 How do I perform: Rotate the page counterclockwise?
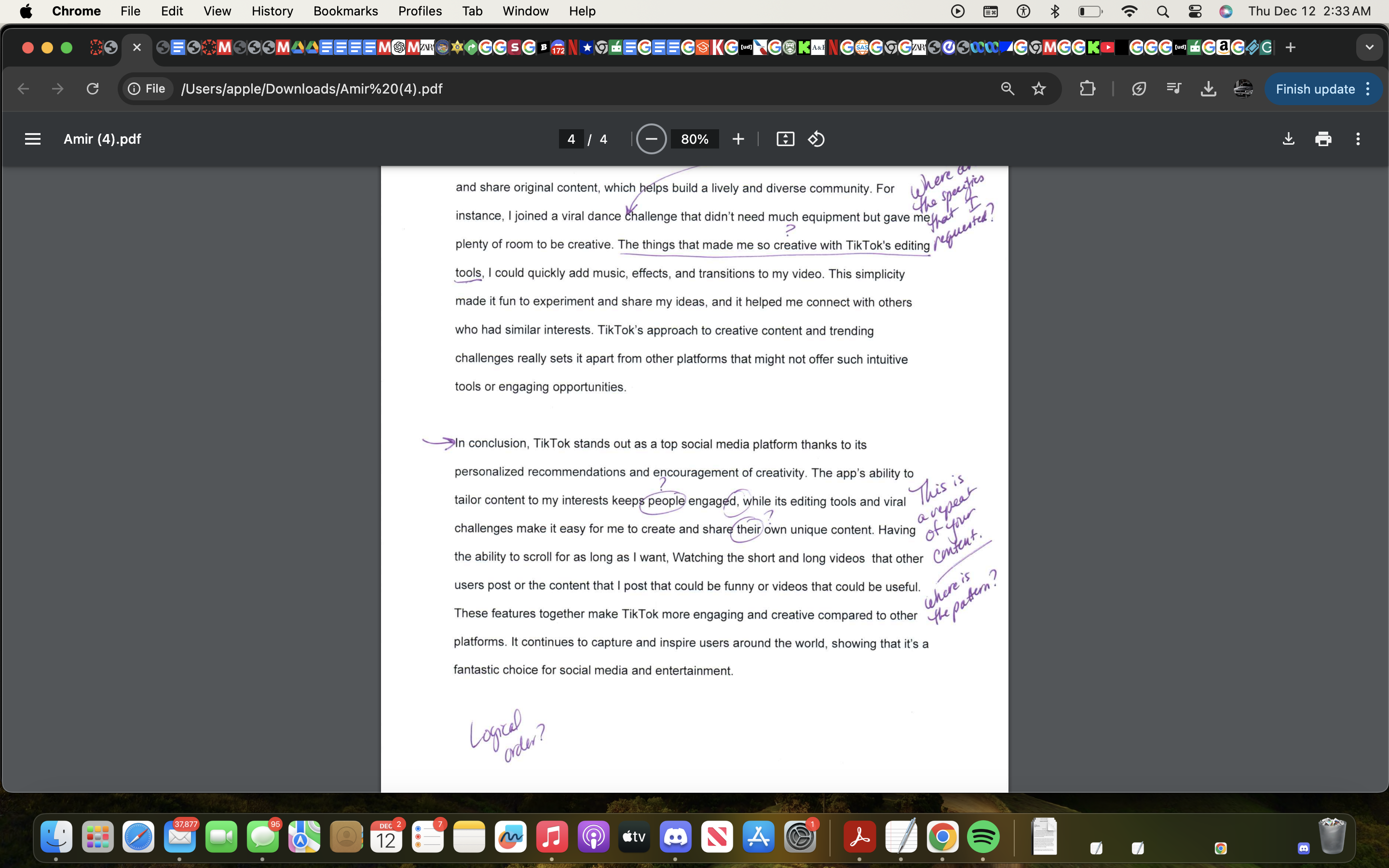point(816,138)
